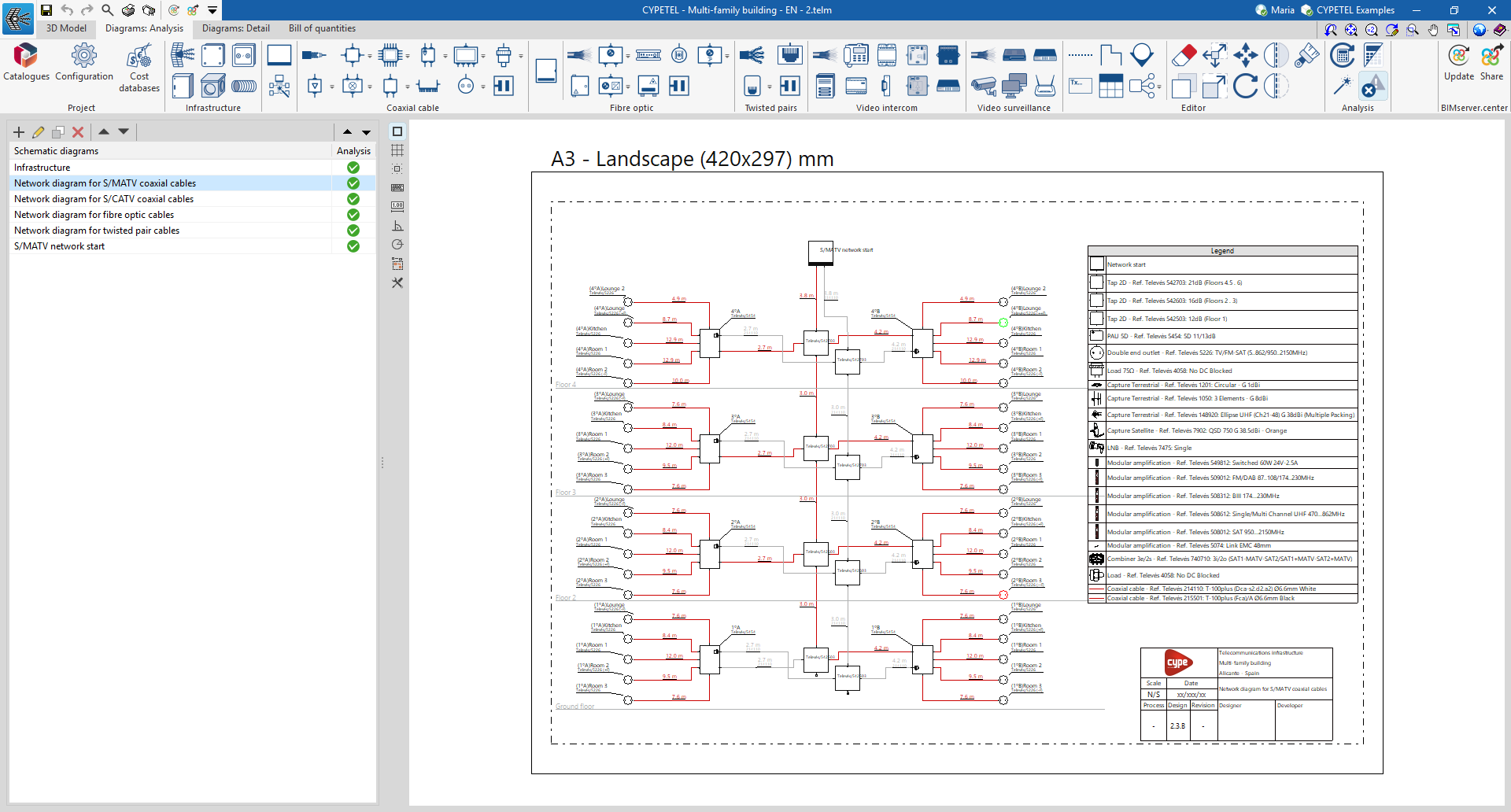Screen dimensions: 1511x812
Task: Open Cost databases
Action: point(139,68)
